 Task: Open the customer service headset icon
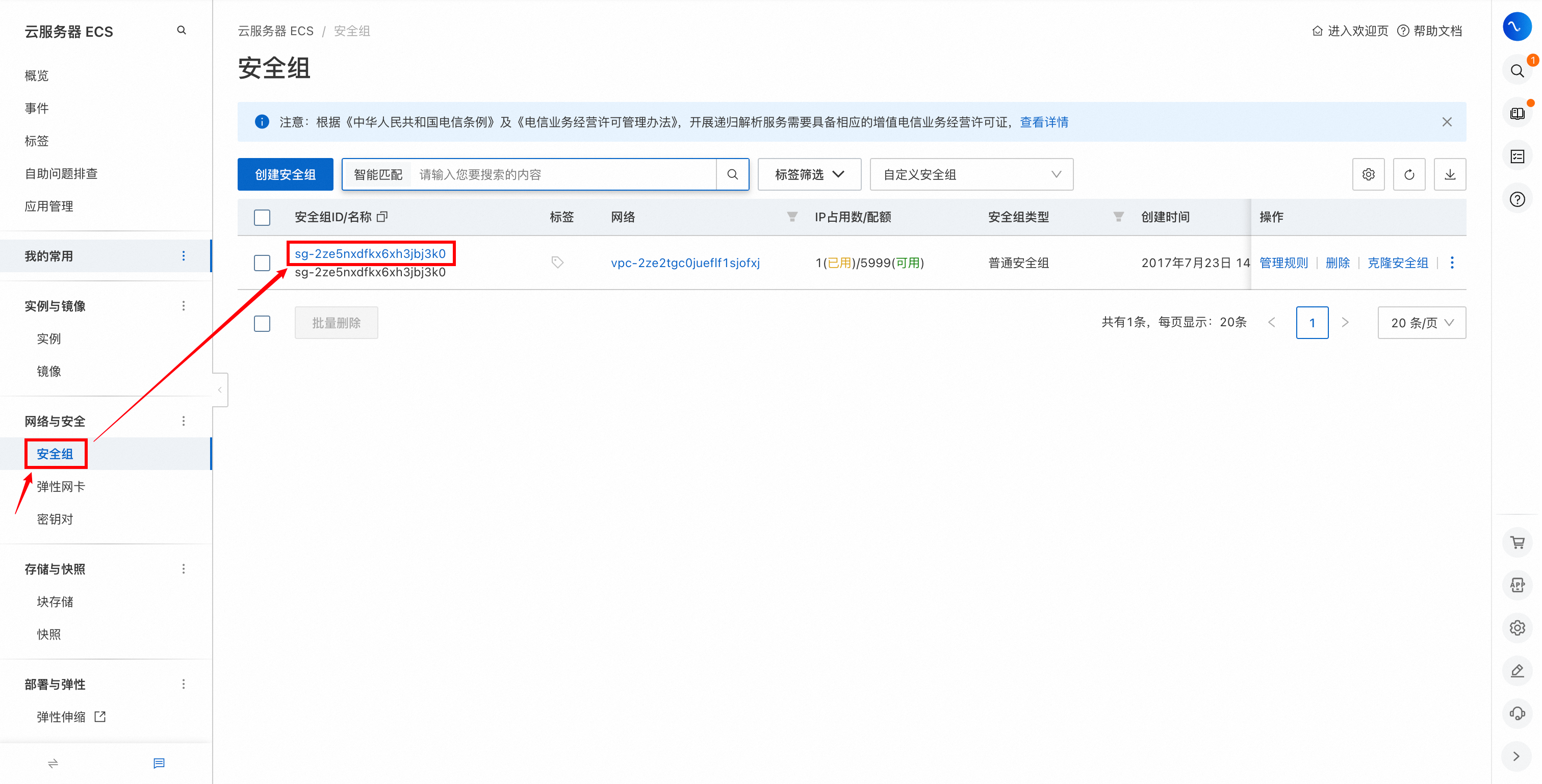[x=1517, y=713]
